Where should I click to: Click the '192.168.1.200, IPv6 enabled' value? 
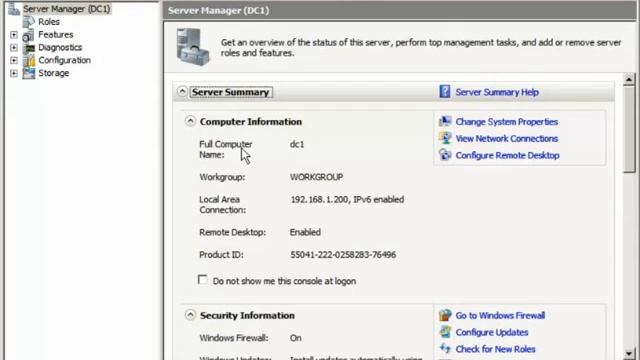coord(347,199)
